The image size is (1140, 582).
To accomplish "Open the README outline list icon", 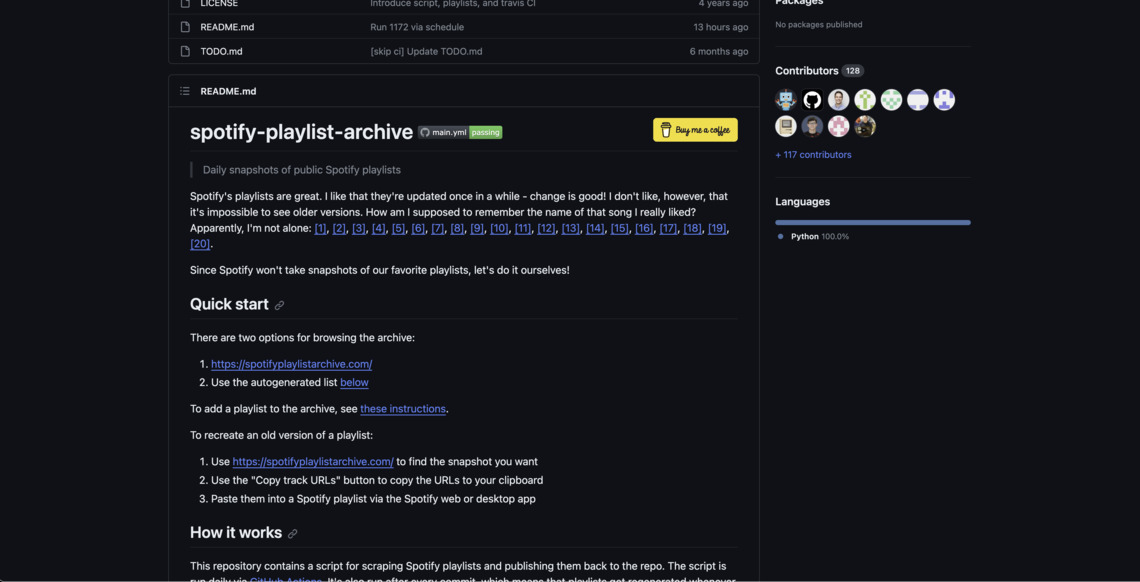I will coord(185,91).
